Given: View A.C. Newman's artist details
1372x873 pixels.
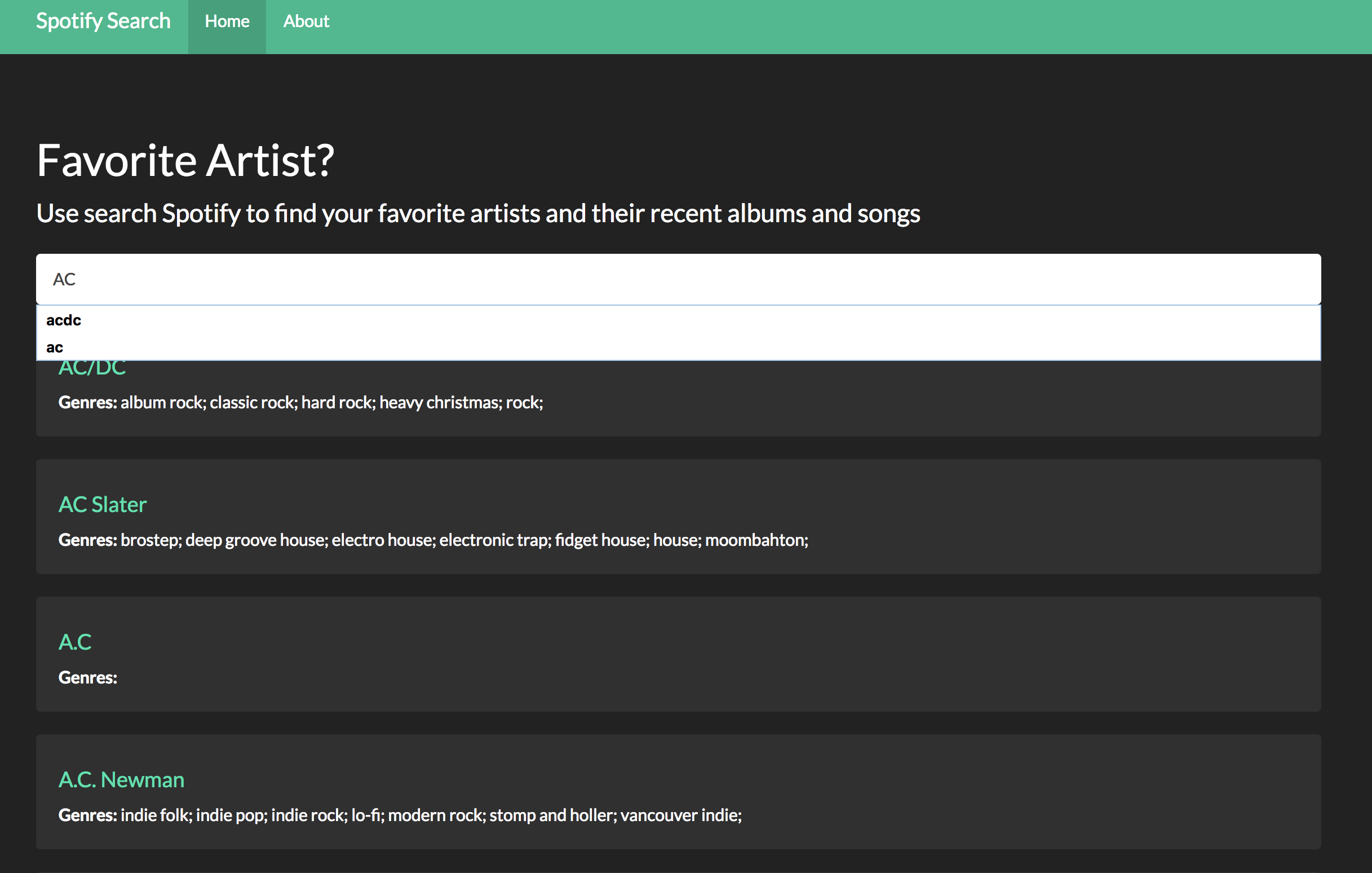Looking at the screenshot, I should (x=121, y=779).
